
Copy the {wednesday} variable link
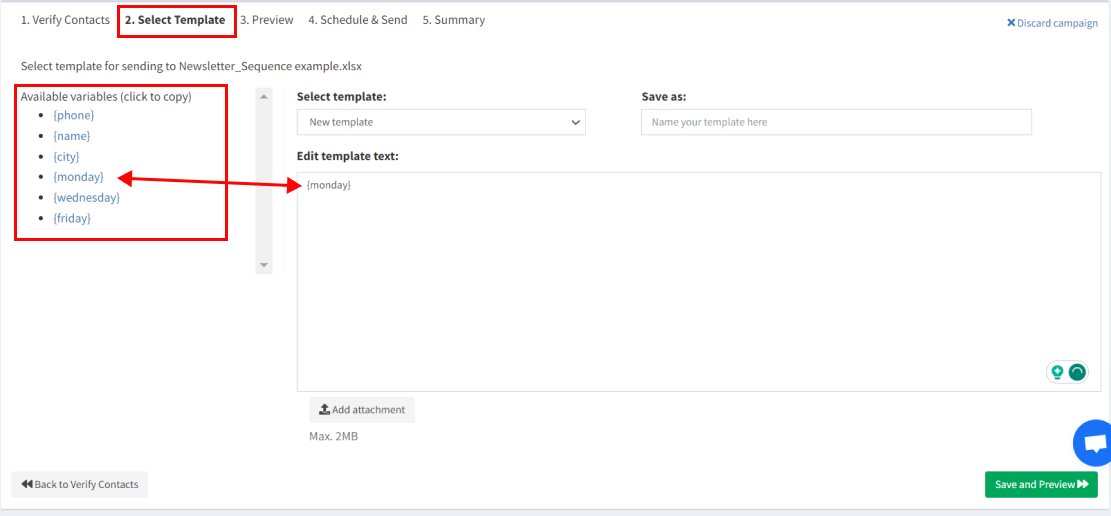click(x=86, y=198)
